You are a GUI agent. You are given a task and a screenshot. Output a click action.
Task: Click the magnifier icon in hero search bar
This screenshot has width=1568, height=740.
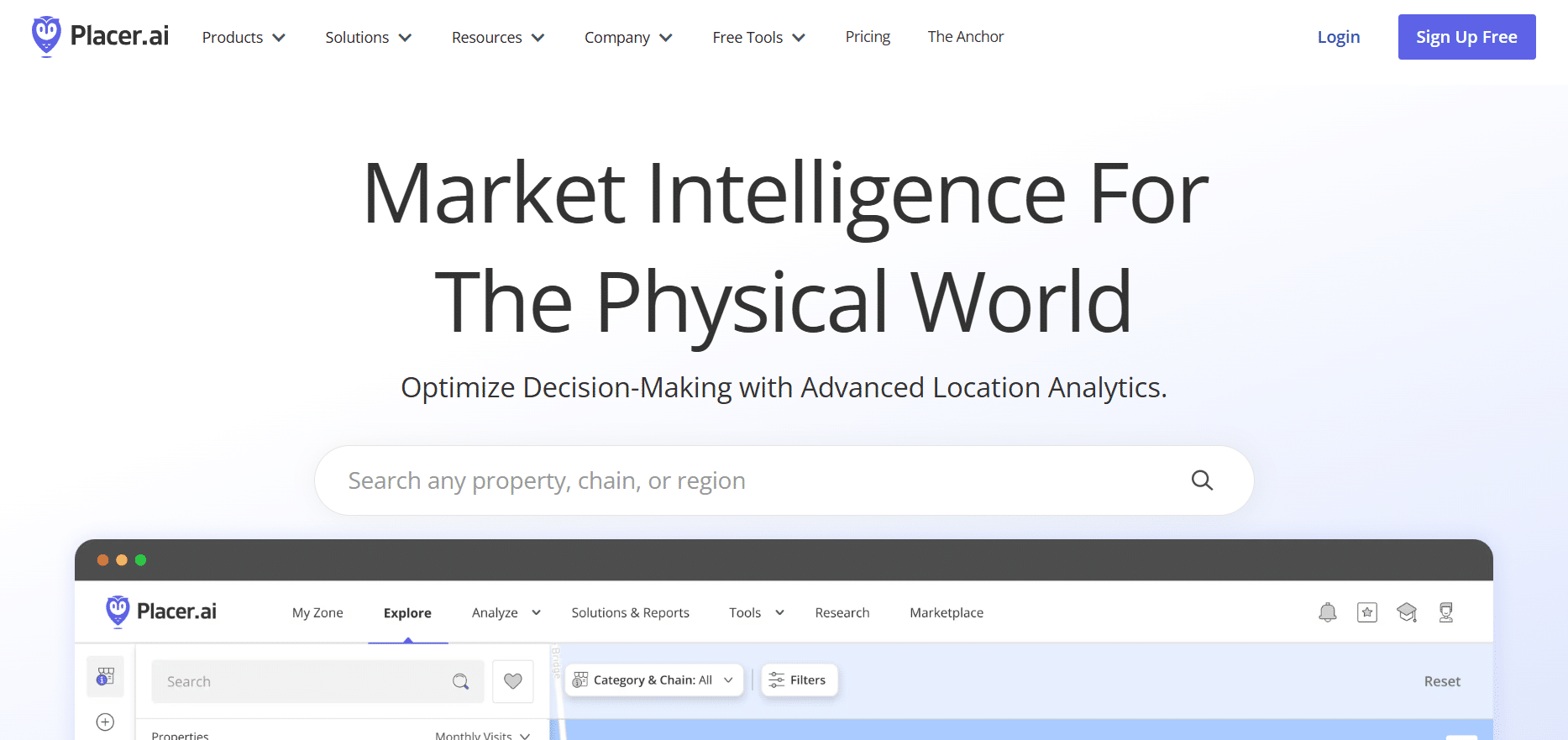1202,480
